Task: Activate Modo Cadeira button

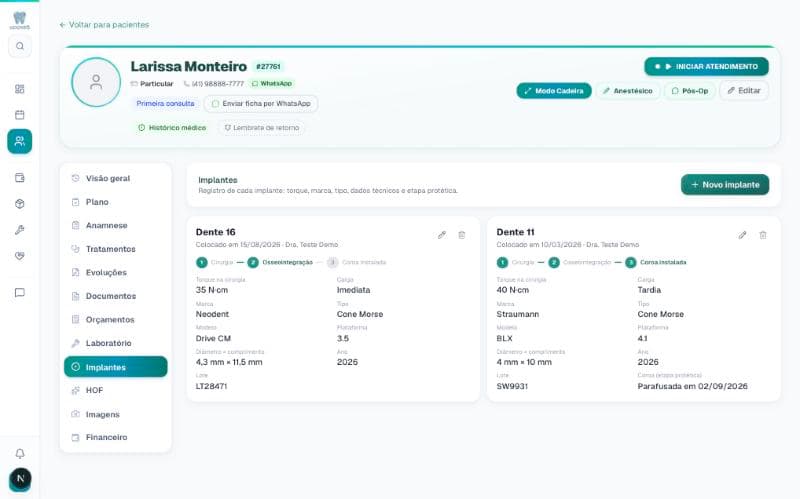Action: coord(554,91)
